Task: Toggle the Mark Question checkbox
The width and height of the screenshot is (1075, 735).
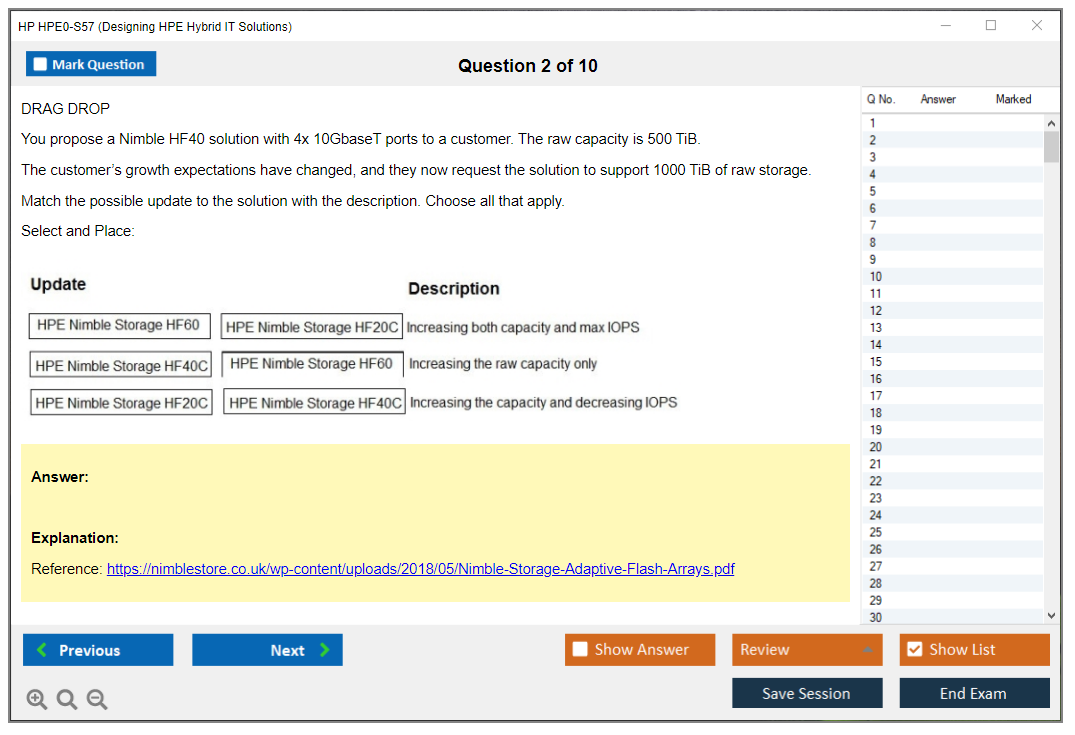Action: tap(41, 64)
